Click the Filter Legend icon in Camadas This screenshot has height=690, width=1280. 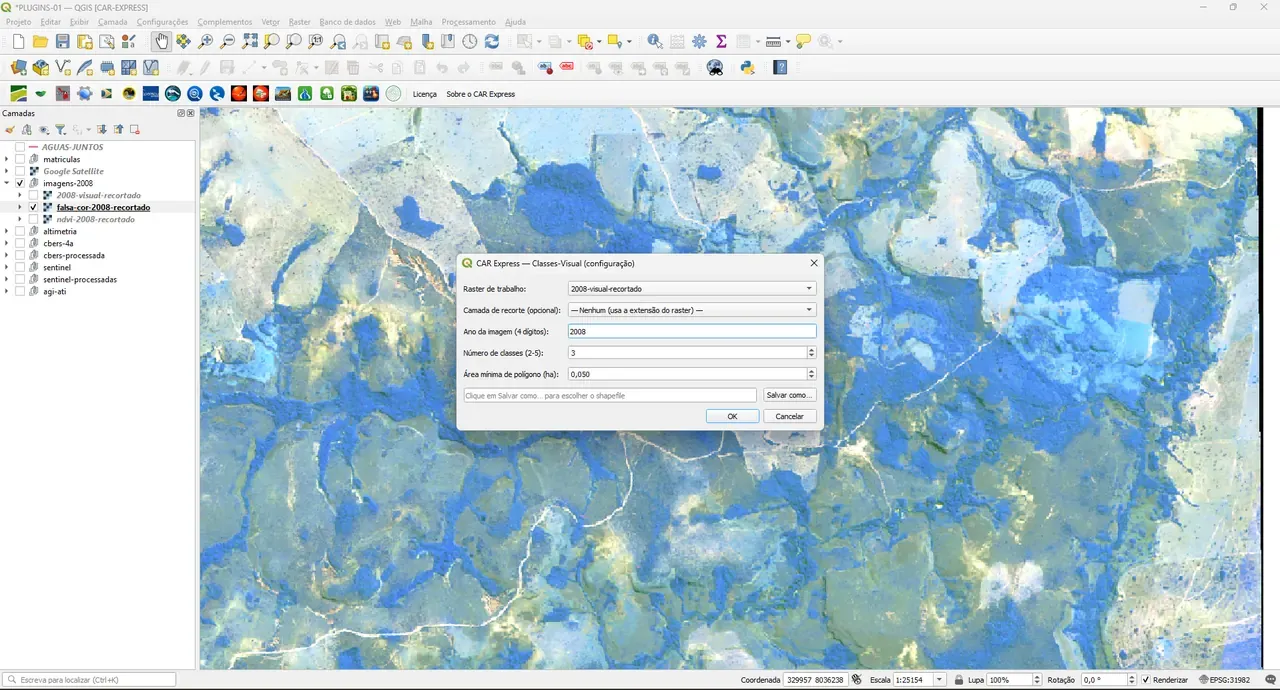click(61, 129)
